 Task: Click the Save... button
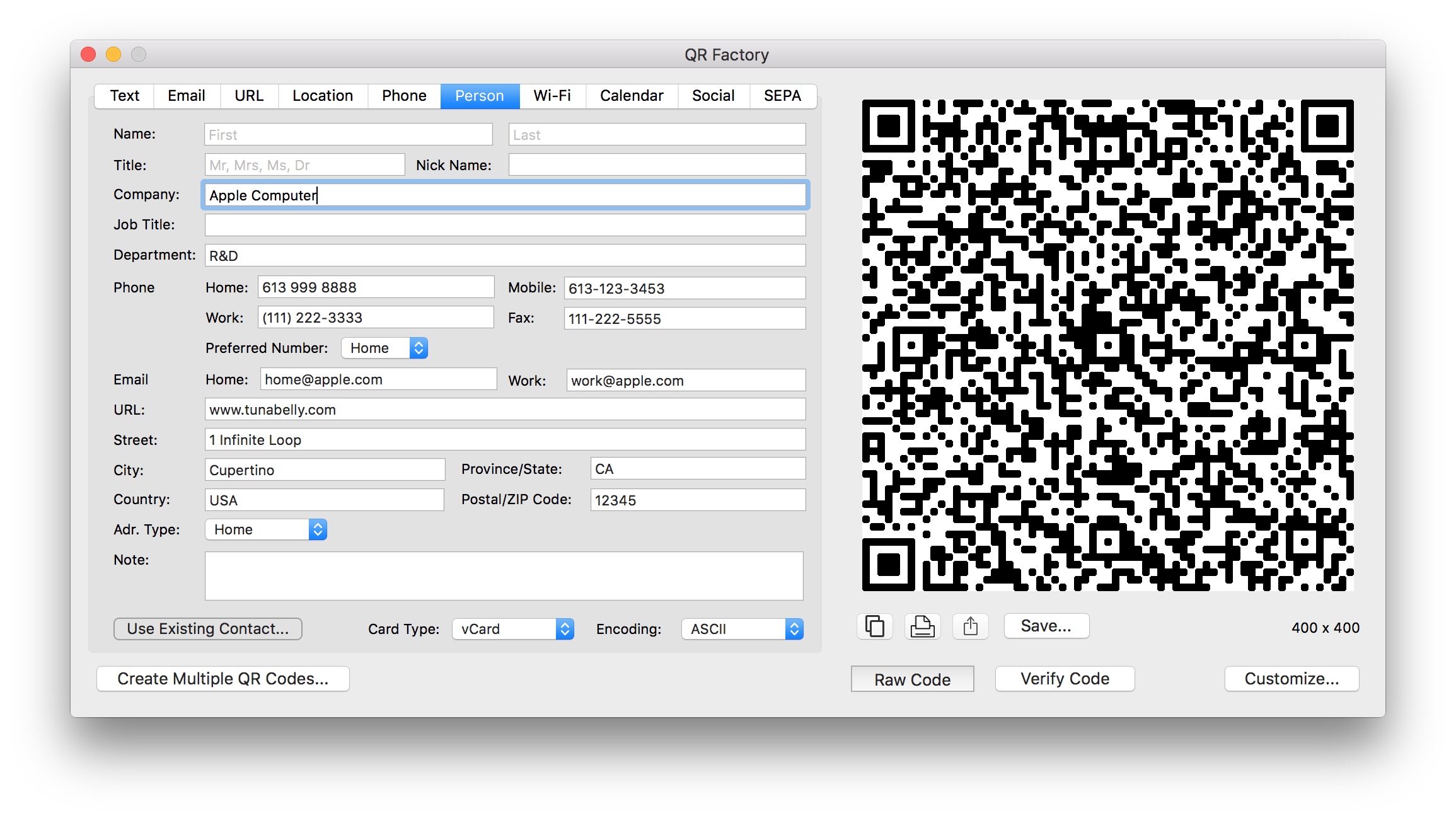(1046, 626)
